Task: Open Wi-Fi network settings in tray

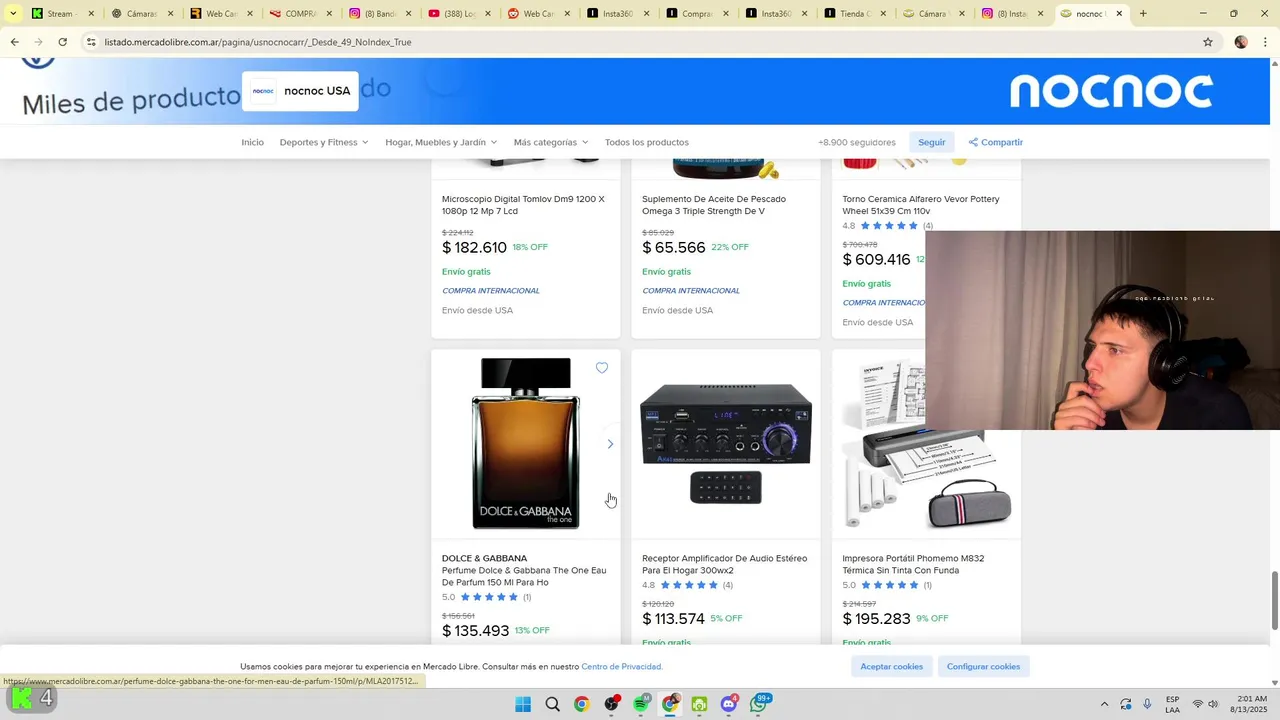Action: click(x=1197, y=704)
